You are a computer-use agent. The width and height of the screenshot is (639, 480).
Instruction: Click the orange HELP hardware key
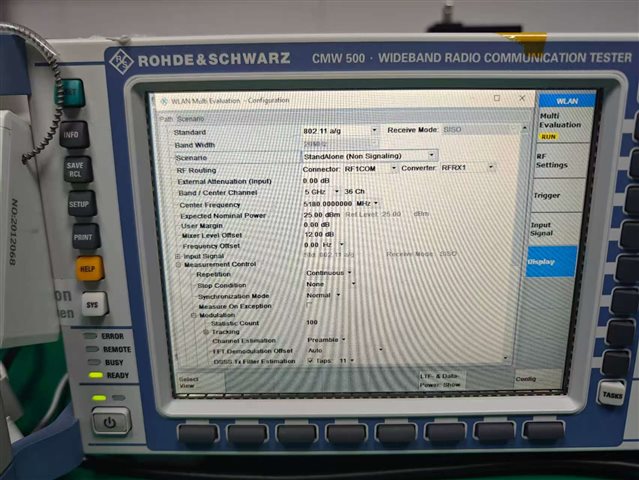pyautogui.click(x=88, y=269)
